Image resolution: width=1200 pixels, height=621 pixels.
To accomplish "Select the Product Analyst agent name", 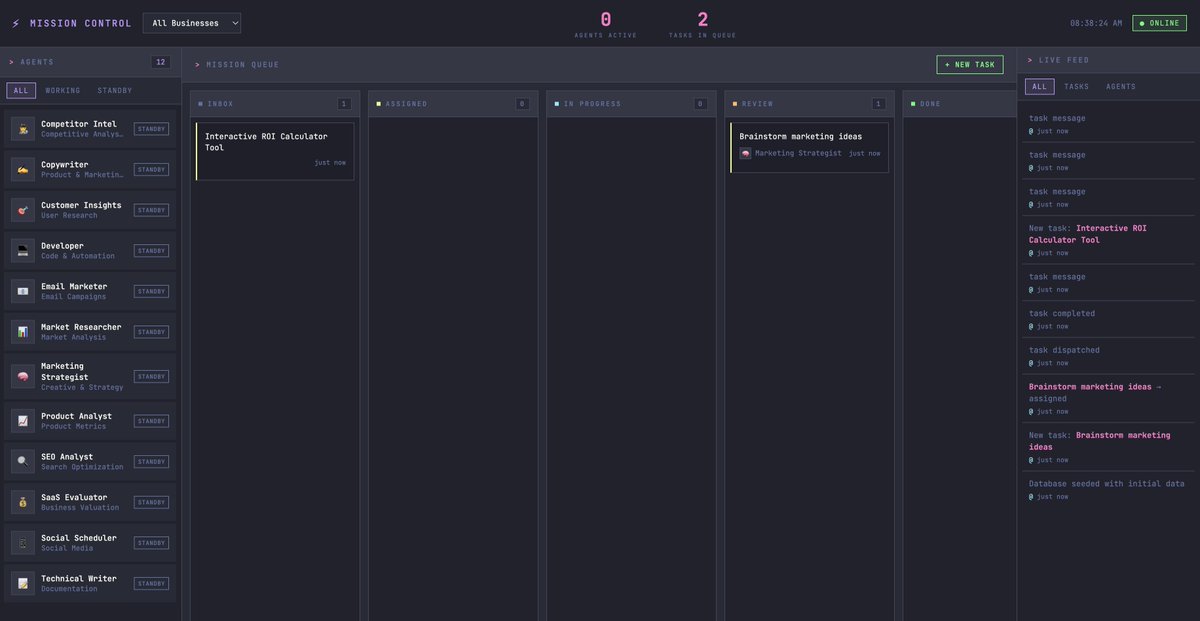I will click(76, 416).
